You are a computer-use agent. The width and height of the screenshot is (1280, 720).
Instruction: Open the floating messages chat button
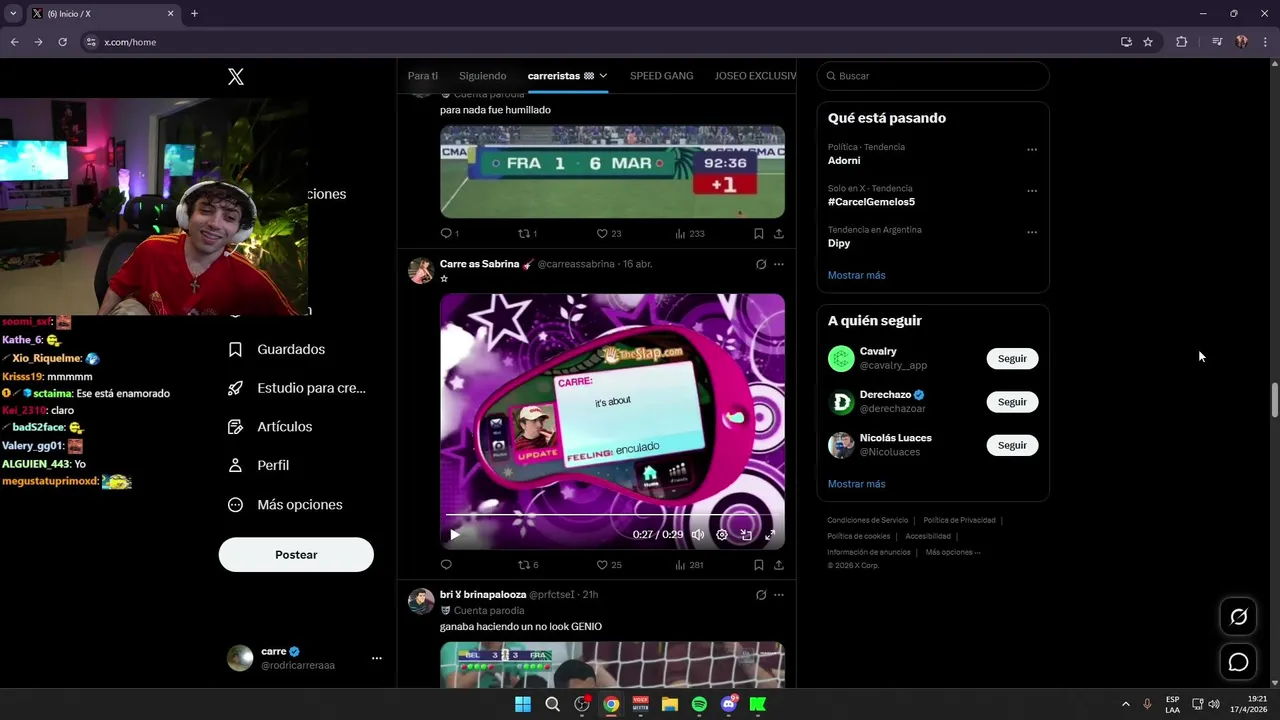tap(1238, 662)
